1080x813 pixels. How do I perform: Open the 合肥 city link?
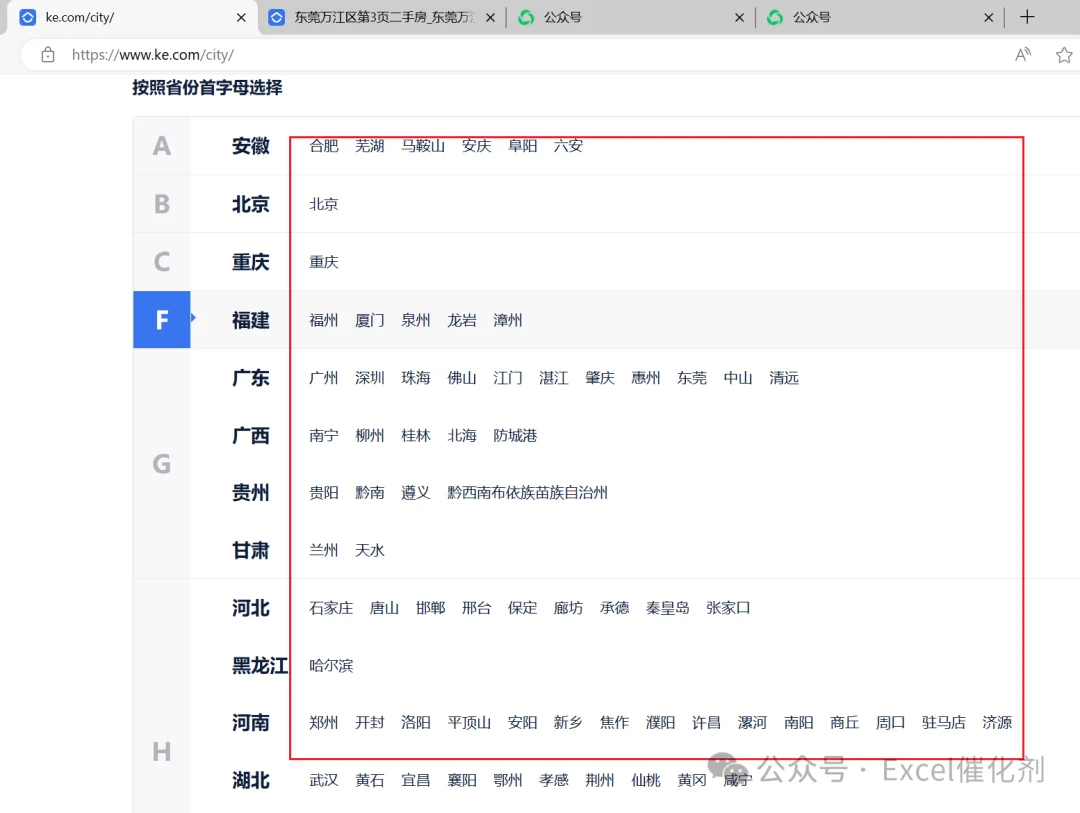[x=324, y=146]
